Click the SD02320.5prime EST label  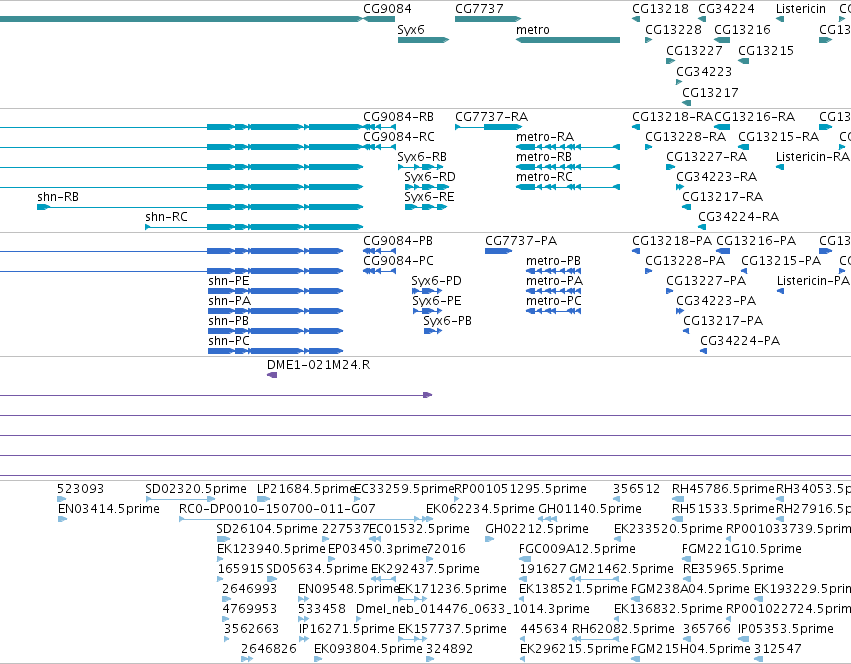point(195,489)
